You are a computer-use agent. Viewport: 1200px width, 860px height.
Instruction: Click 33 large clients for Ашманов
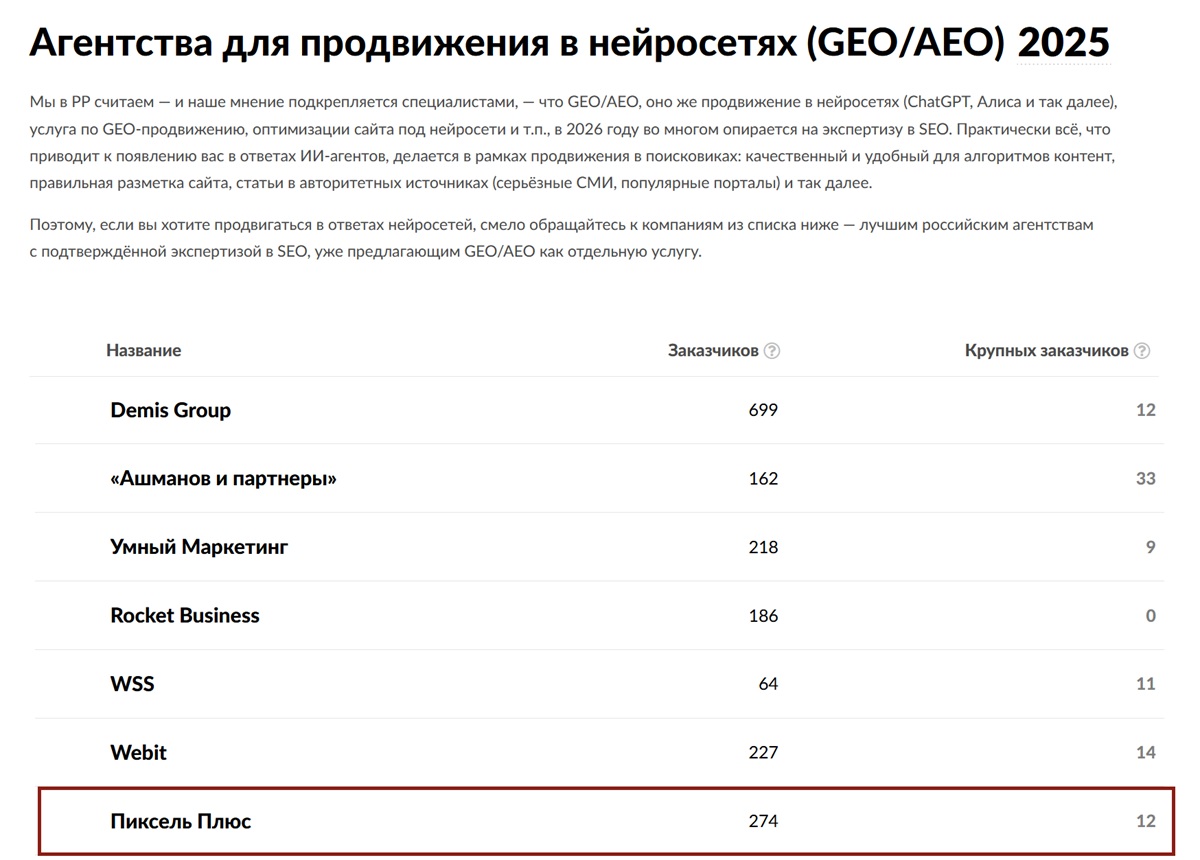1145,479
